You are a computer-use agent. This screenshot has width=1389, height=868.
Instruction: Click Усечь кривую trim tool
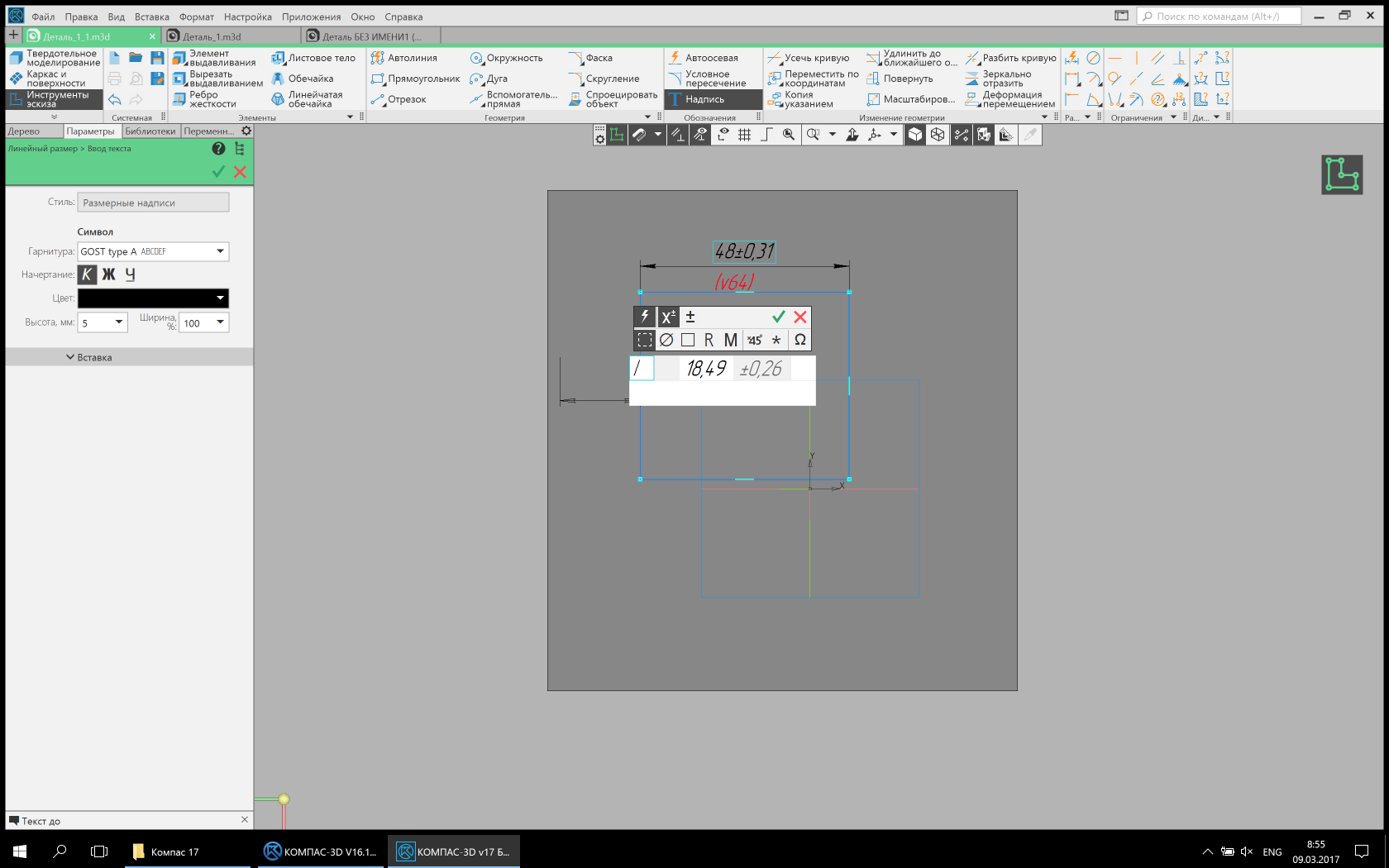tap(808, 58)
